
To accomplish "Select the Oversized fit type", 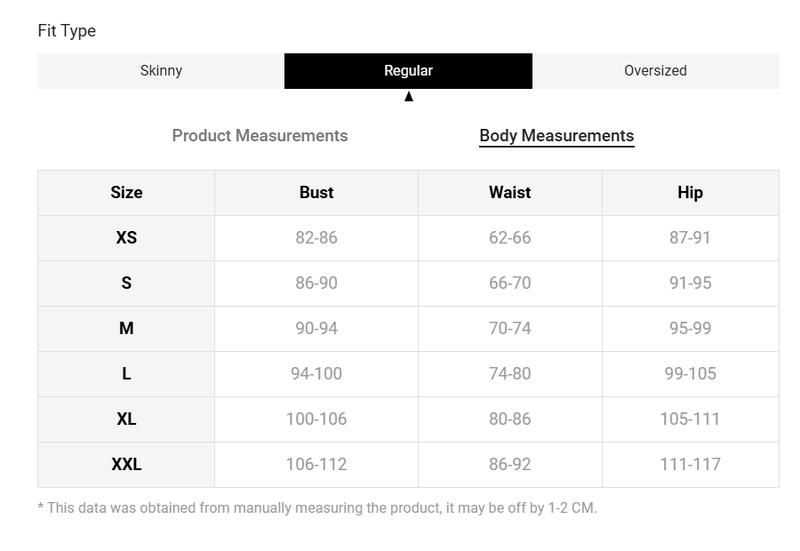I will [x=656, y=71].
